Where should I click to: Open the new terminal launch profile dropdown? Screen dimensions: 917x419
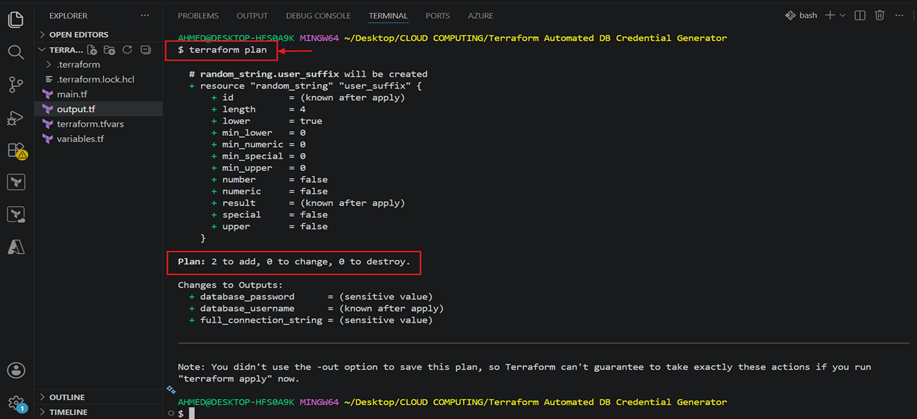843,15
